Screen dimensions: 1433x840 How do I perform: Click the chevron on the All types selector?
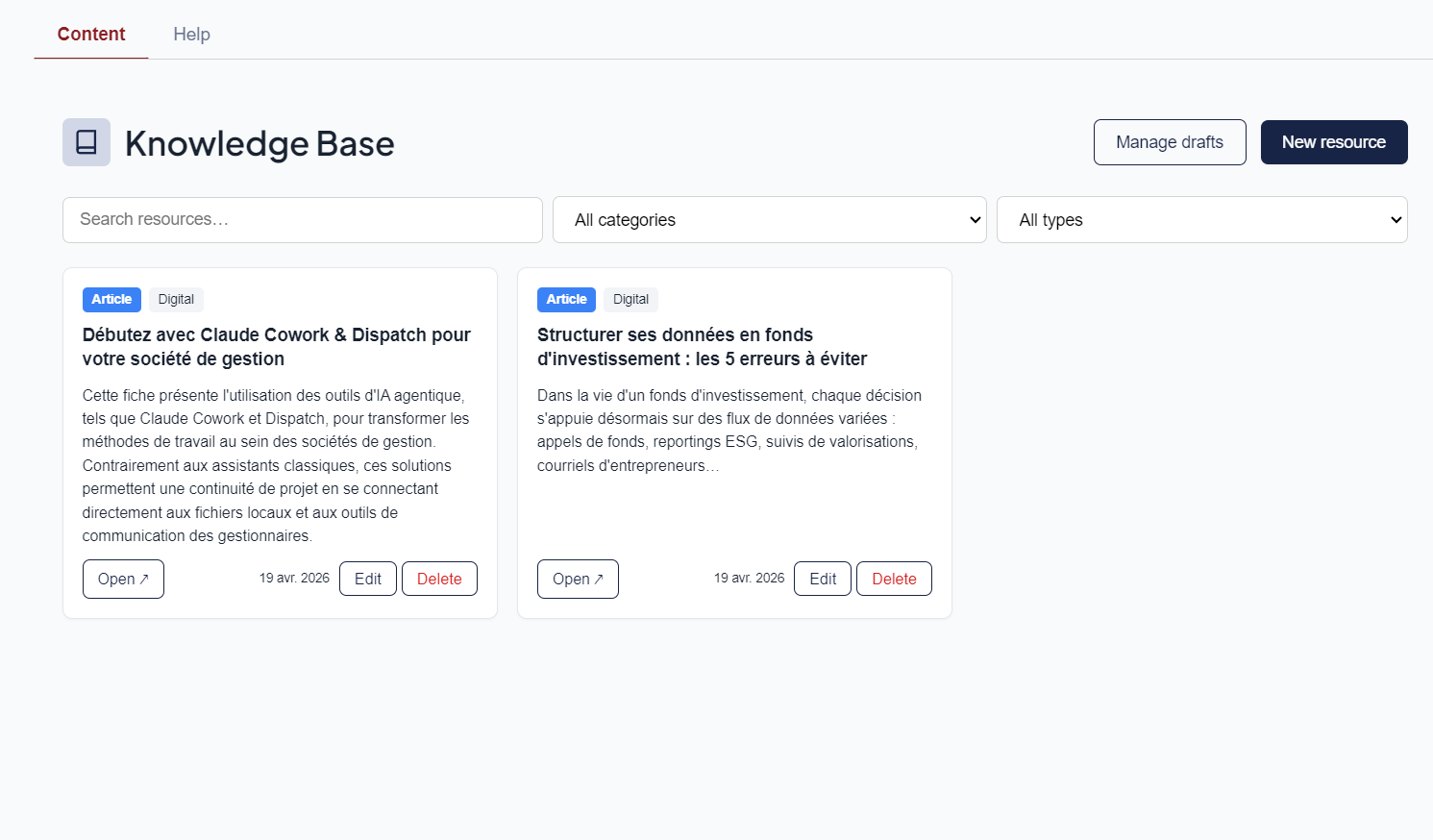click(1396, 219)
